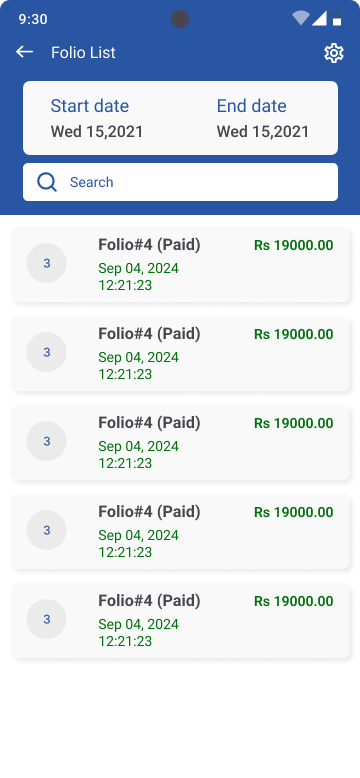The image size is (360, 778).
Task: Tap the cellular signal icon
Action: coord(319,18)
